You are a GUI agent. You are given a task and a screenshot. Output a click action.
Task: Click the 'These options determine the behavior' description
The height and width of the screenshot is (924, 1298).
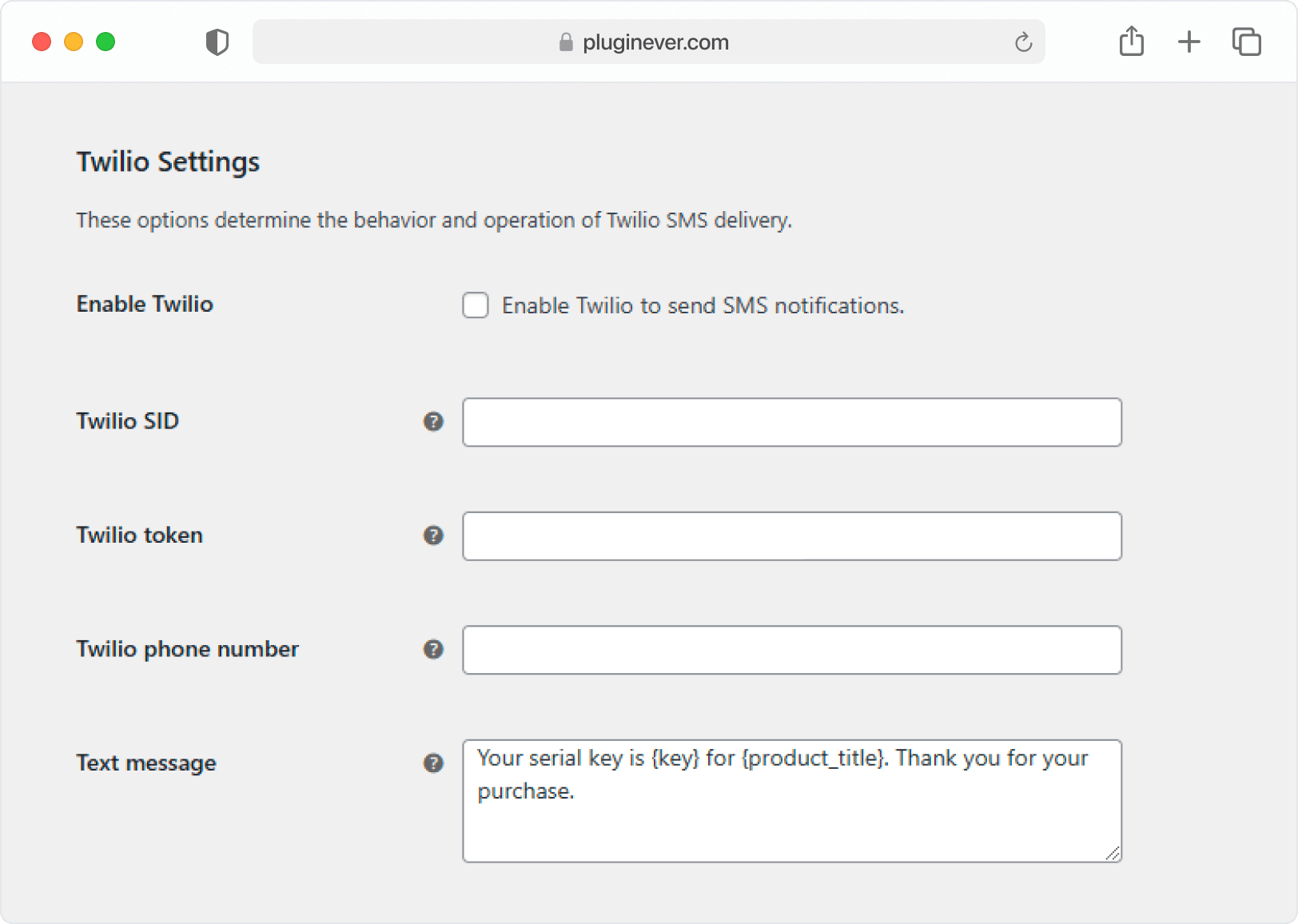[x=434, y=220]
